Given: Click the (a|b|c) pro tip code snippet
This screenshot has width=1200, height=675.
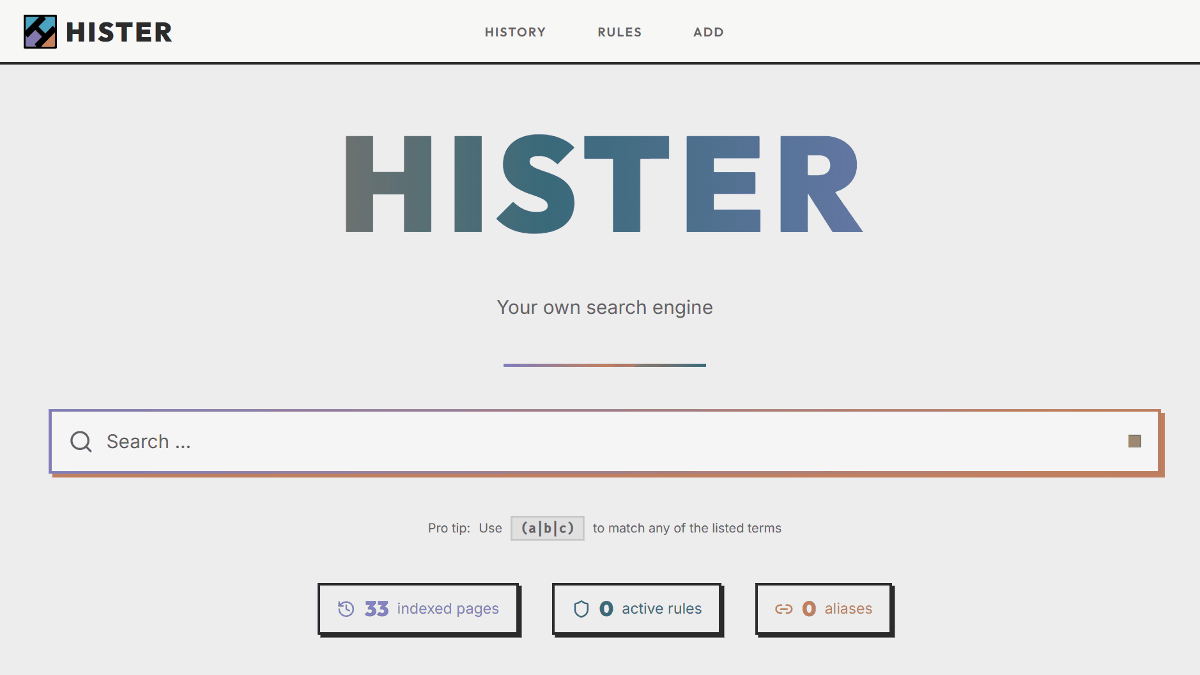Looking at the screenshot, I should (x=547, y=528).
